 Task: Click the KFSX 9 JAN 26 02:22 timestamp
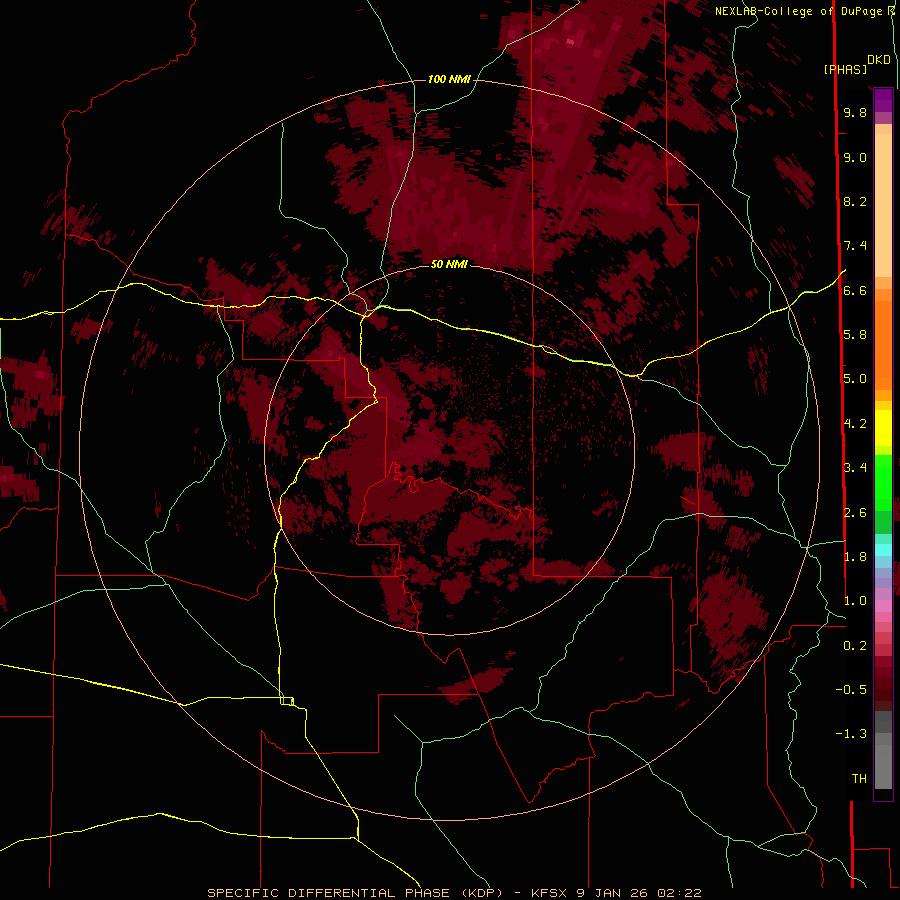(616, 893)
